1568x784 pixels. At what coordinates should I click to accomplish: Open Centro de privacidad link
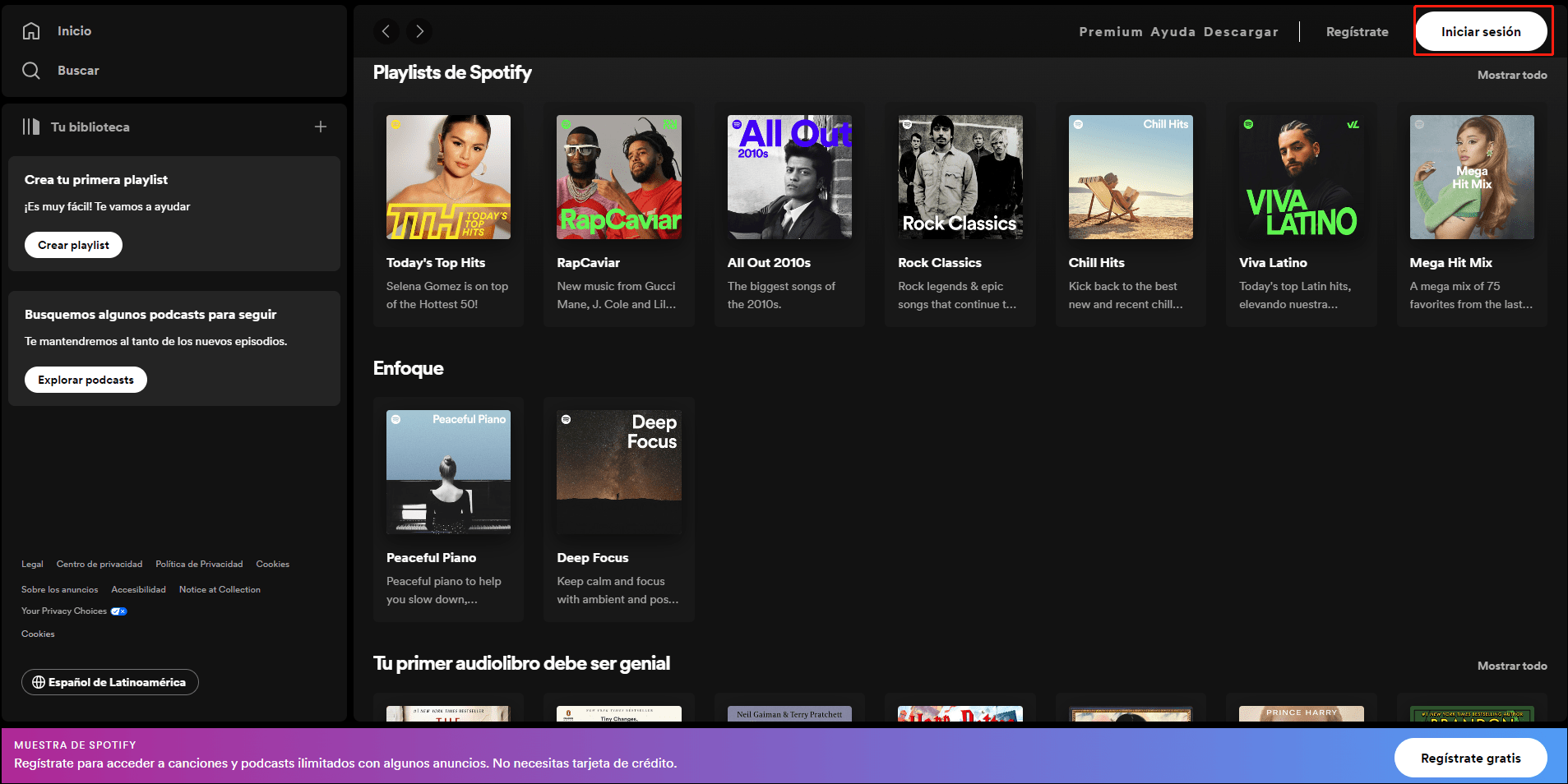tap(99, 564)
